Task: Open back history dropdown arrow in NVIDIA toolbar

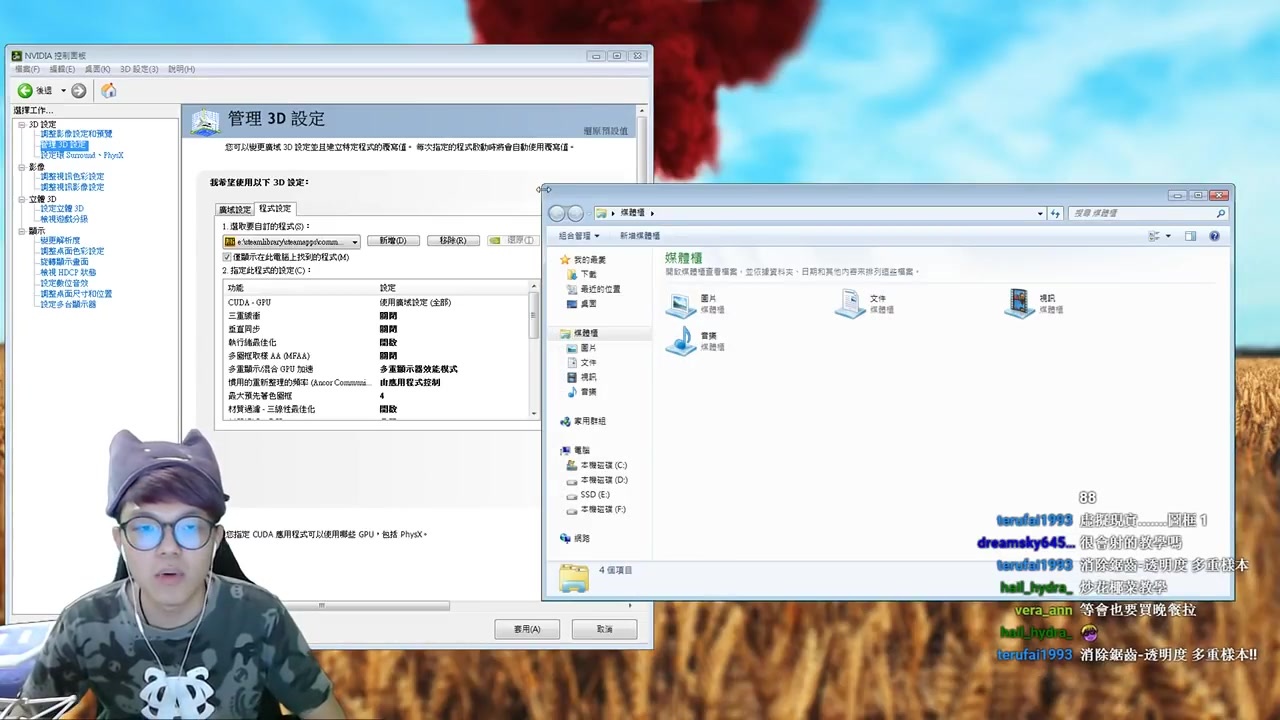Action: click(x=63, y=91)
